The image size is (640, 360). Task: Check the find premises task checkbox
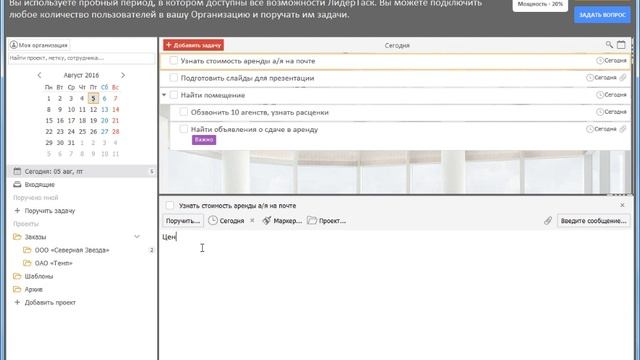[x=173, y=95]
